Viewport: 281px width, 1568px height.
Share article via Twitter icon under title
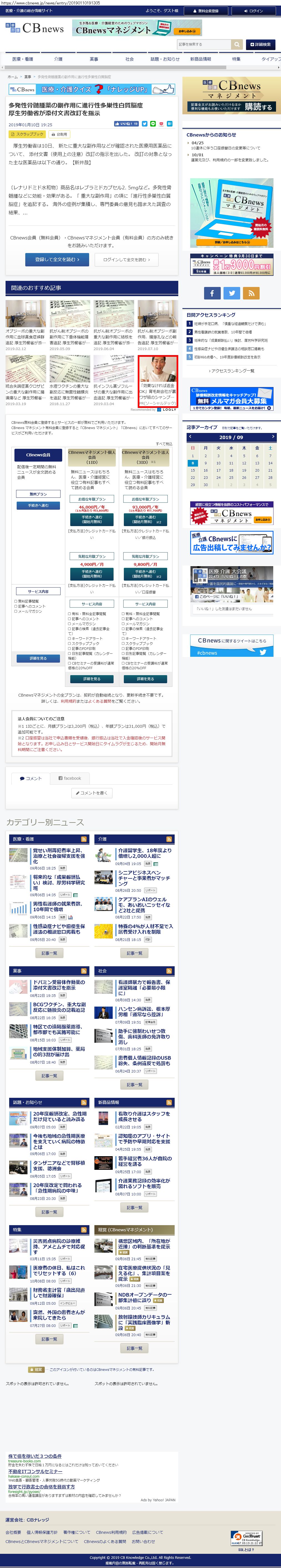tap(145, 123)
